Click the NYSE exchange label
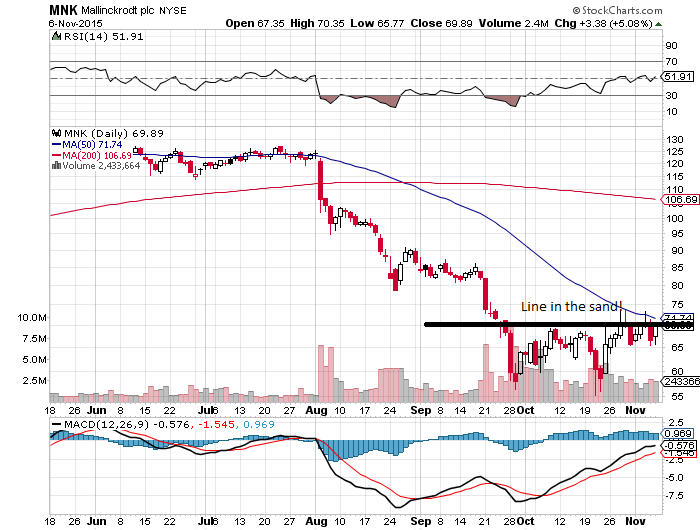The width and height of the screenshot is (700, 530). (173, 11)
